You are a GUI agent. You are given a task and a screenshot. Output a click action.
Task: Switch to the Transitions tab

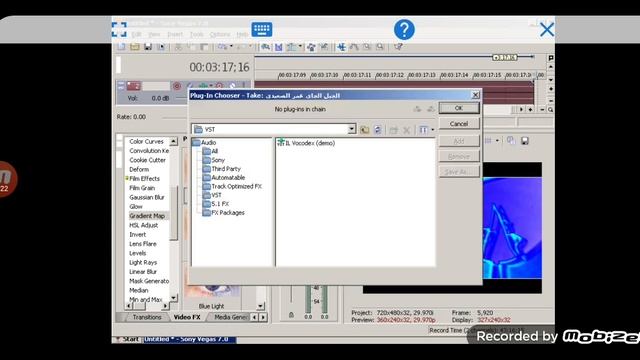(x=147, y=317)
